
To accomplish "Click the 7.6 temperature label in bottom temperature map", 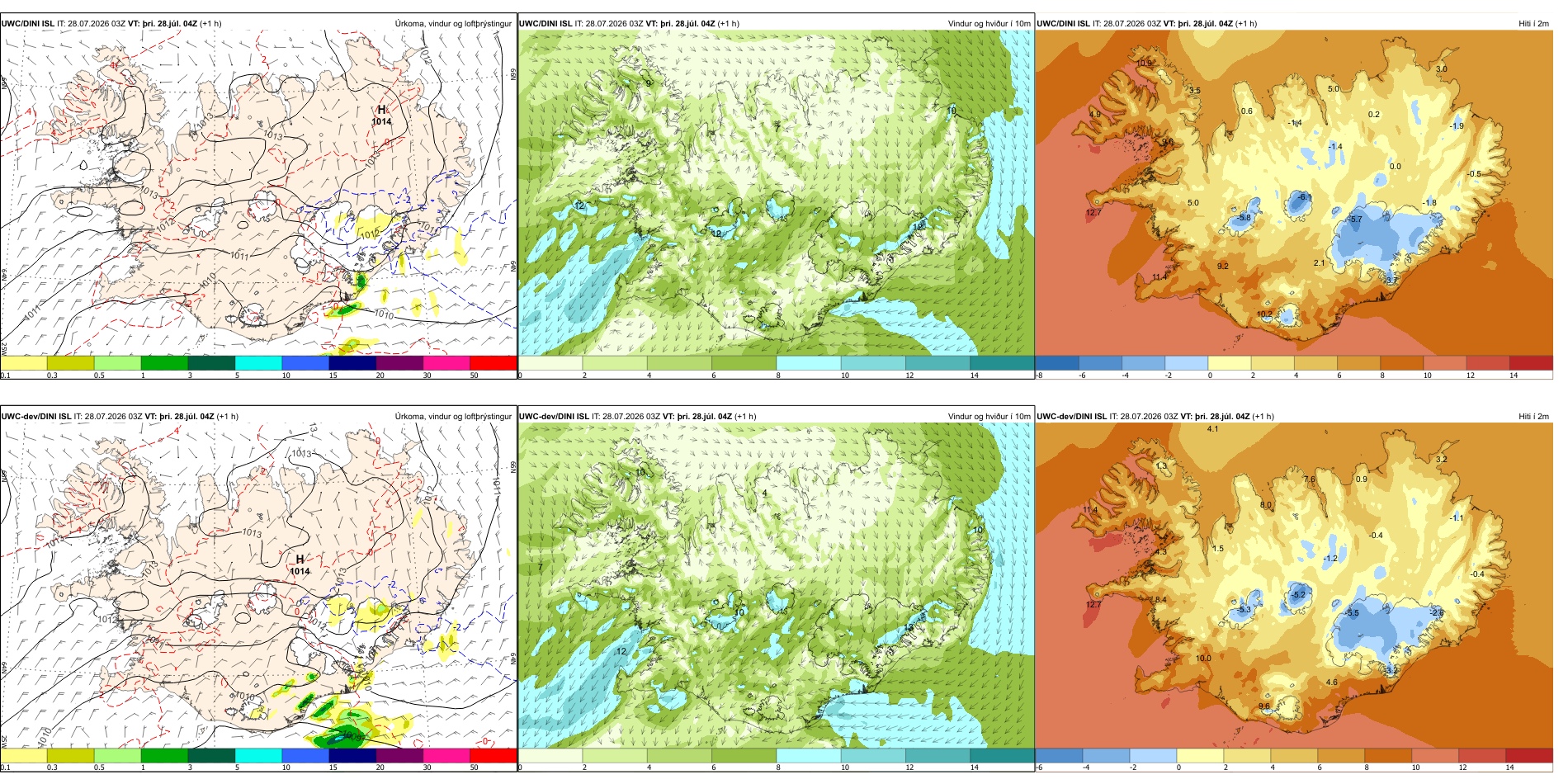I will coord(1310,479).
